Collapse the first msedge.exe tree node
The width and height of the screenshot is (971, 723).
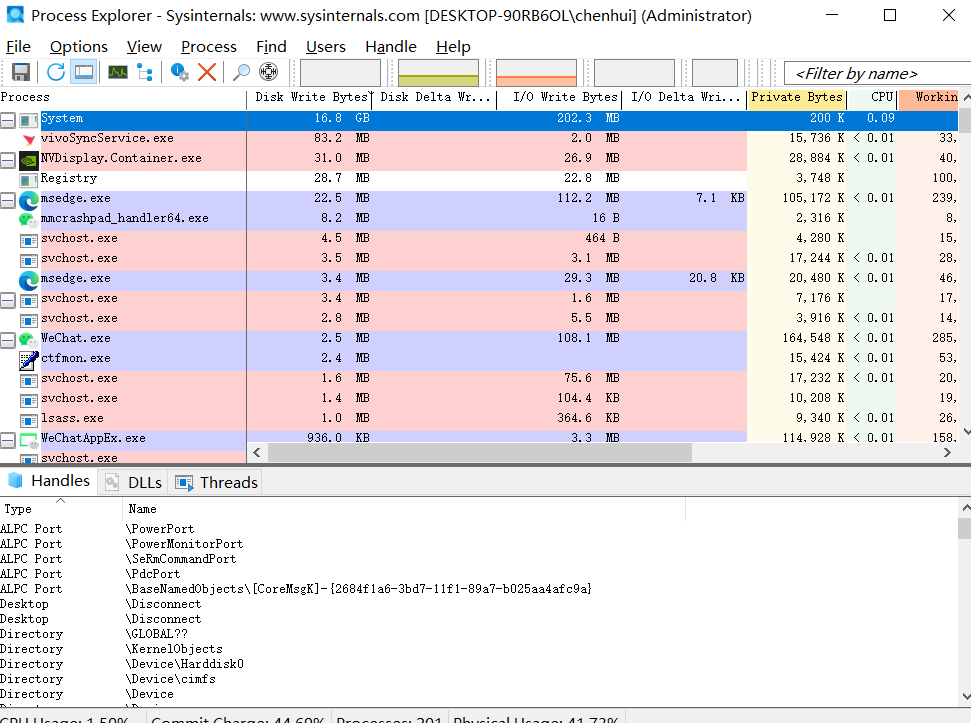(7, 201)
